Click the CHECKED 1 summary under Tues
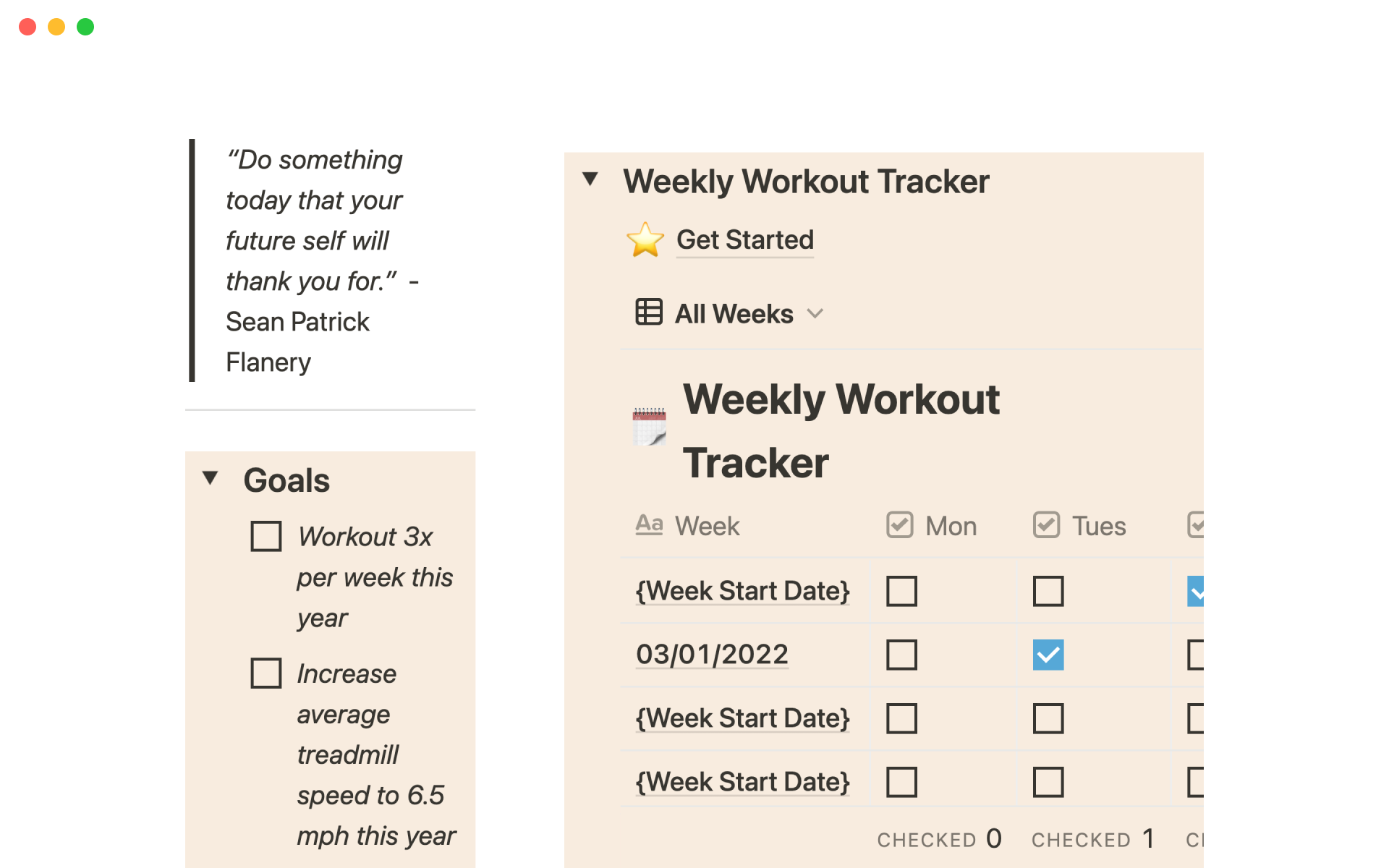This screenshot has height=868, width=1389. (x=1092, y=839)
